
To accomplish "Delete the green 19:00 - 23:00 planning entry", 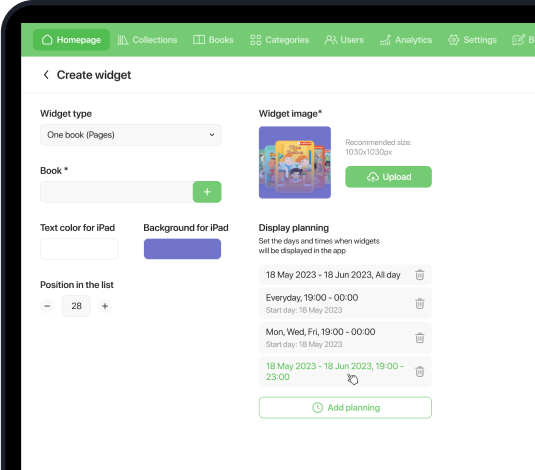I will click(x=420, y=371).
